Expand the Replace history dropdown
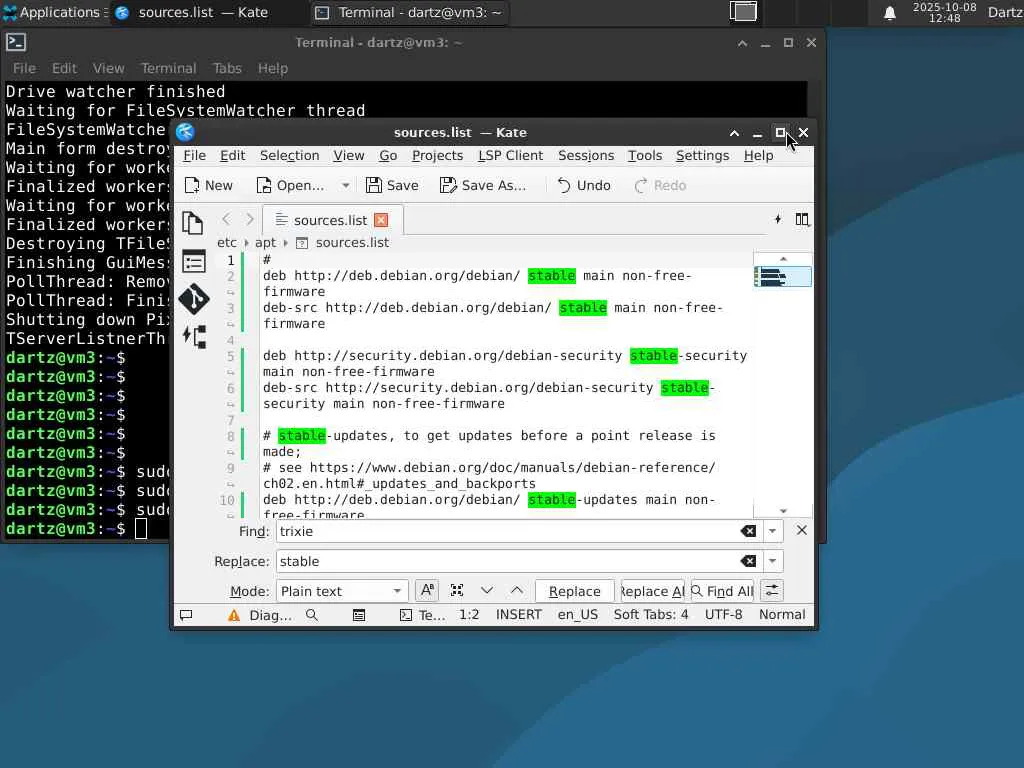Viewport: 1024px width, 768px height. coord(773,562)
